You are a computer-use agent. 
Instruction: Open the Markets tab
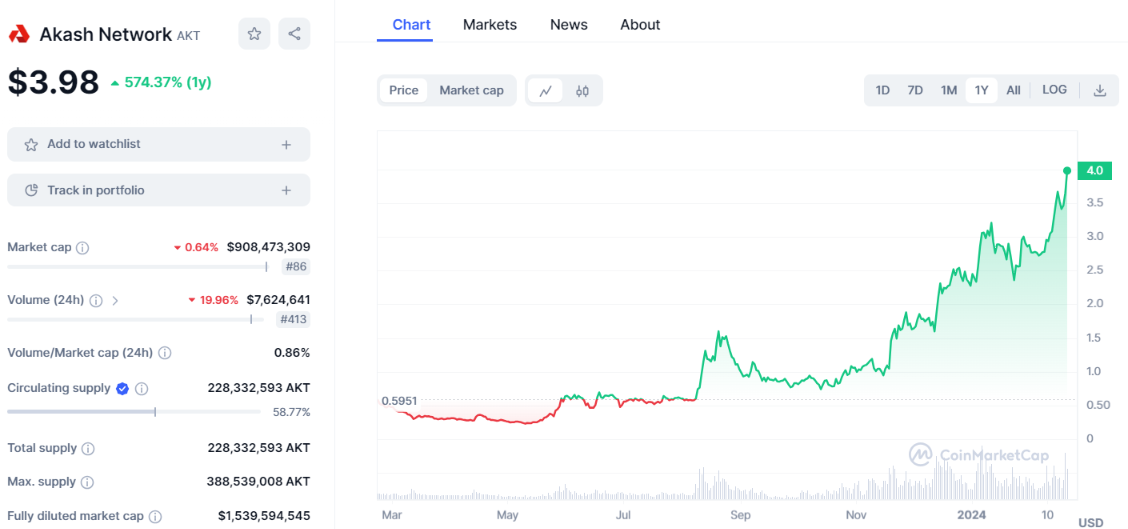coord(490,25)
